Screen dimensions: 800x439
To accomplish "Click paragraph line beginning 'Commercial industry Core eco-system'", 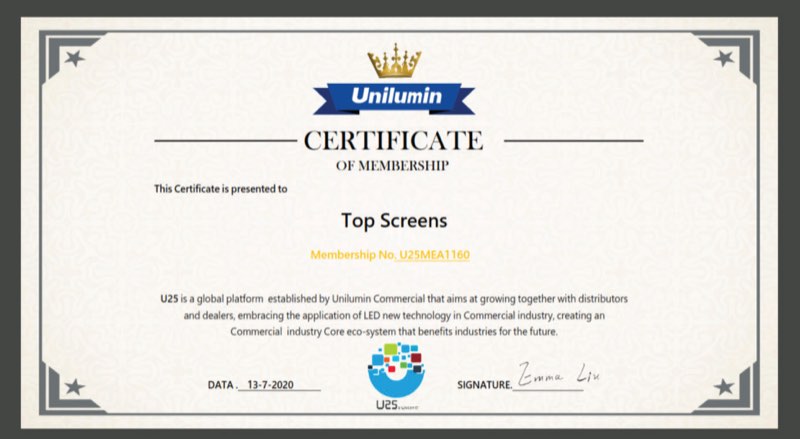I will 394,332.
